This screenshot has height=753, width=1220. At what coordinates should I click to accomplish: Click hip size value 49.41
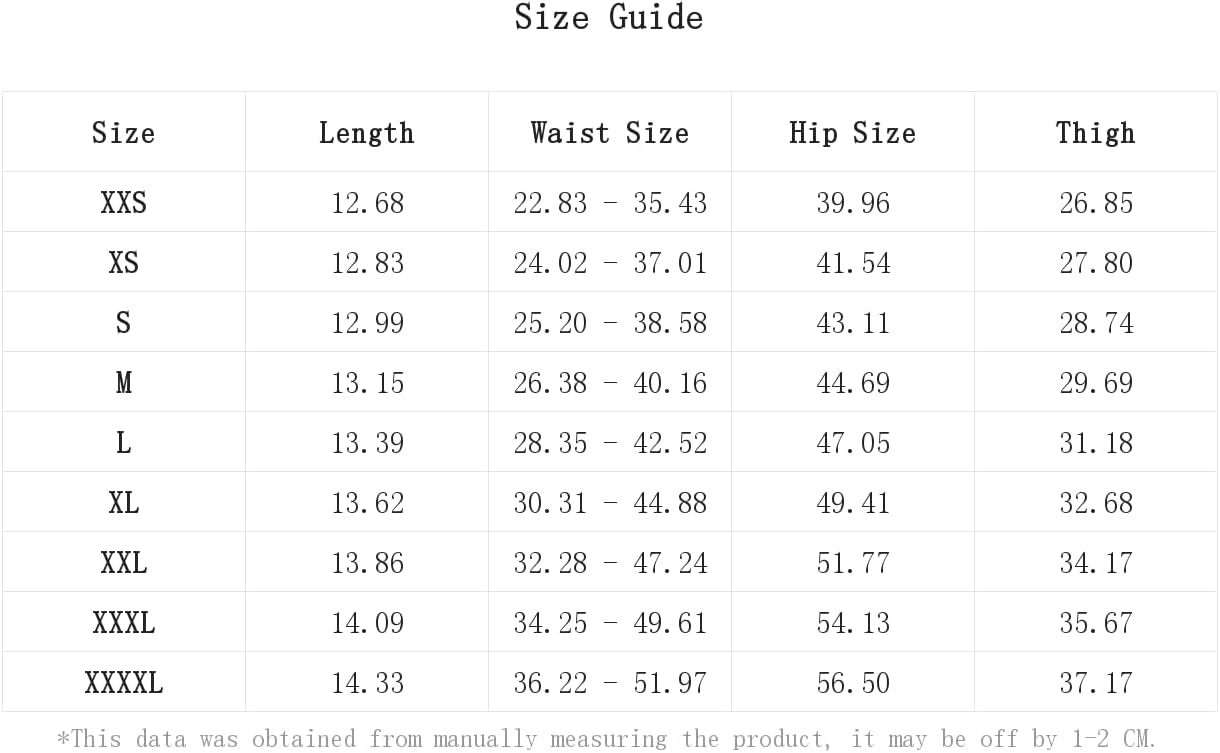tap(853, 503)
